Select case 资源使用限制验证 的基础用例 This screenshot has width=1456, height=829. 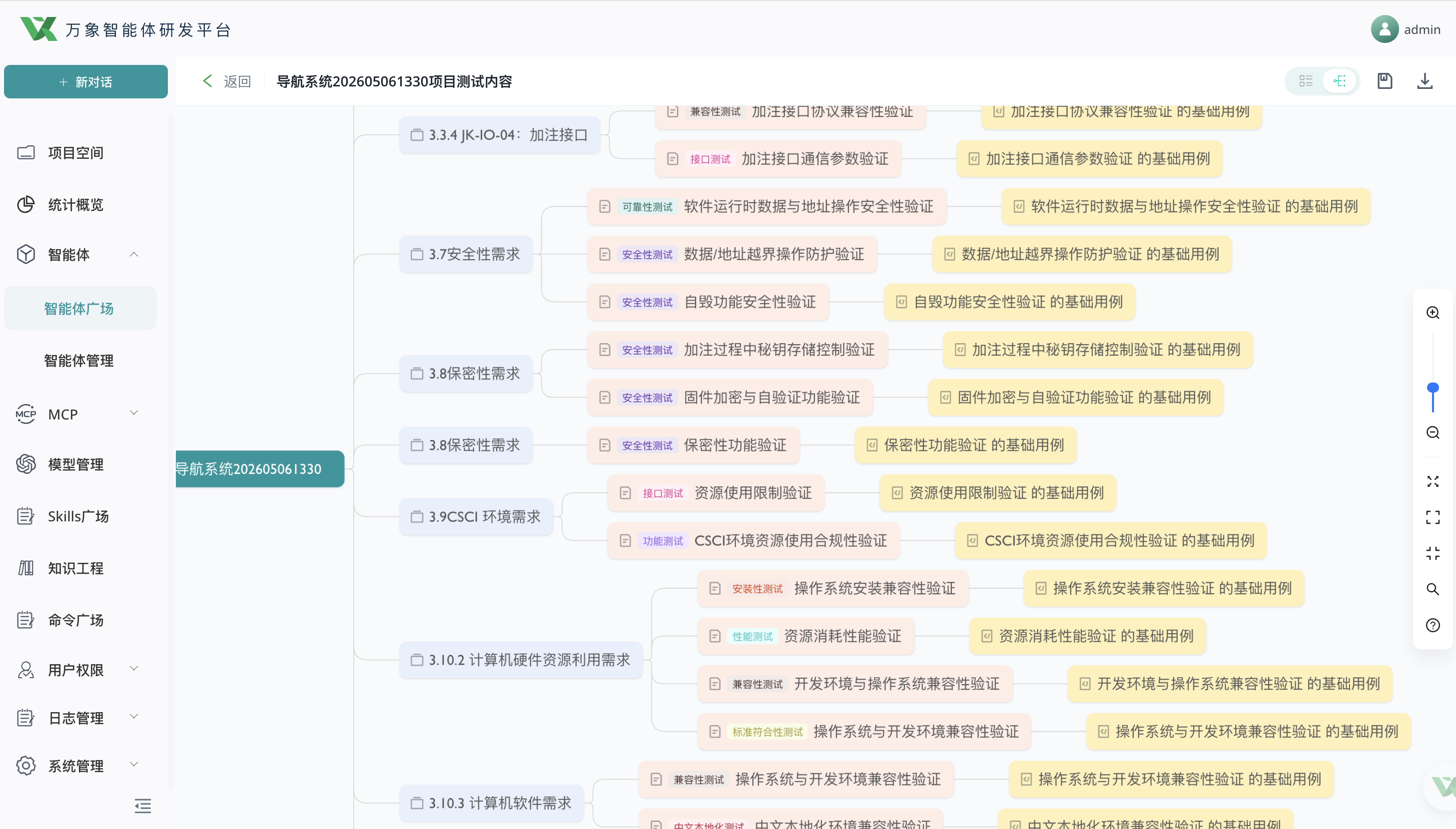998,492
